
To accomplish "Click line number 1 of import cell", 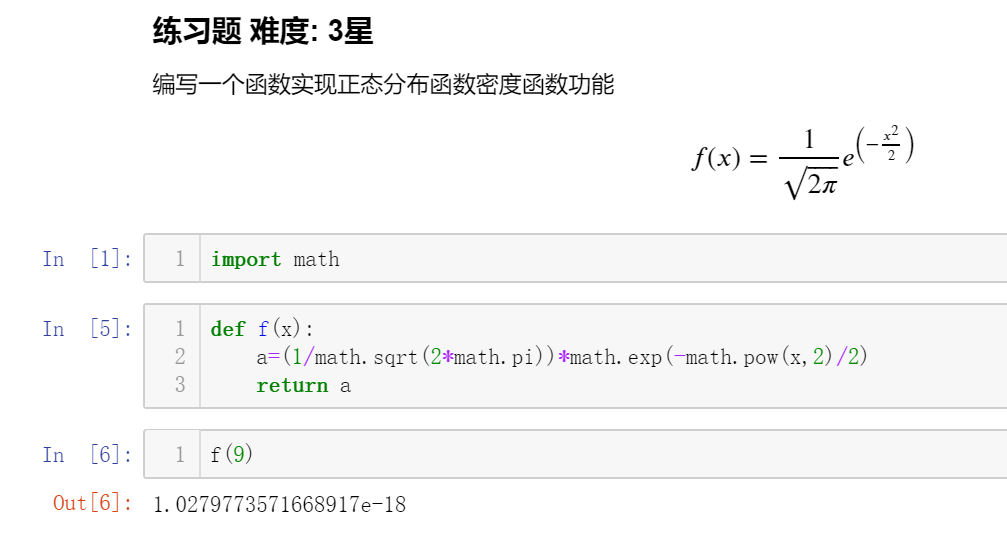I will coord(180,259).
